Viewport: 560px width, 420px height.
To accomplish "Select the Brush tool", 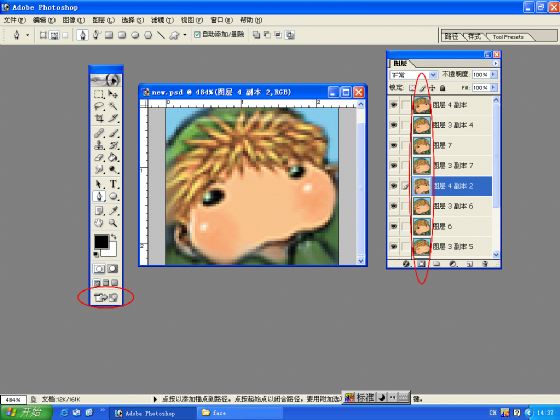I will (x=113, y=134).
